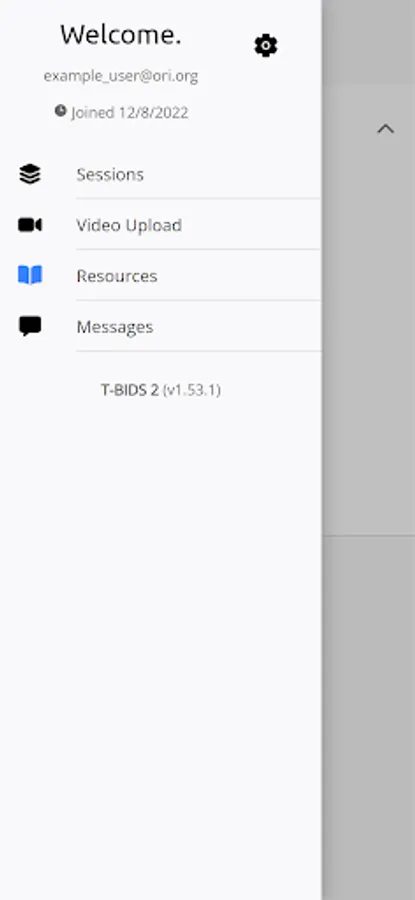Click the video camera icon
415x900 pixels.
[30, 225]
